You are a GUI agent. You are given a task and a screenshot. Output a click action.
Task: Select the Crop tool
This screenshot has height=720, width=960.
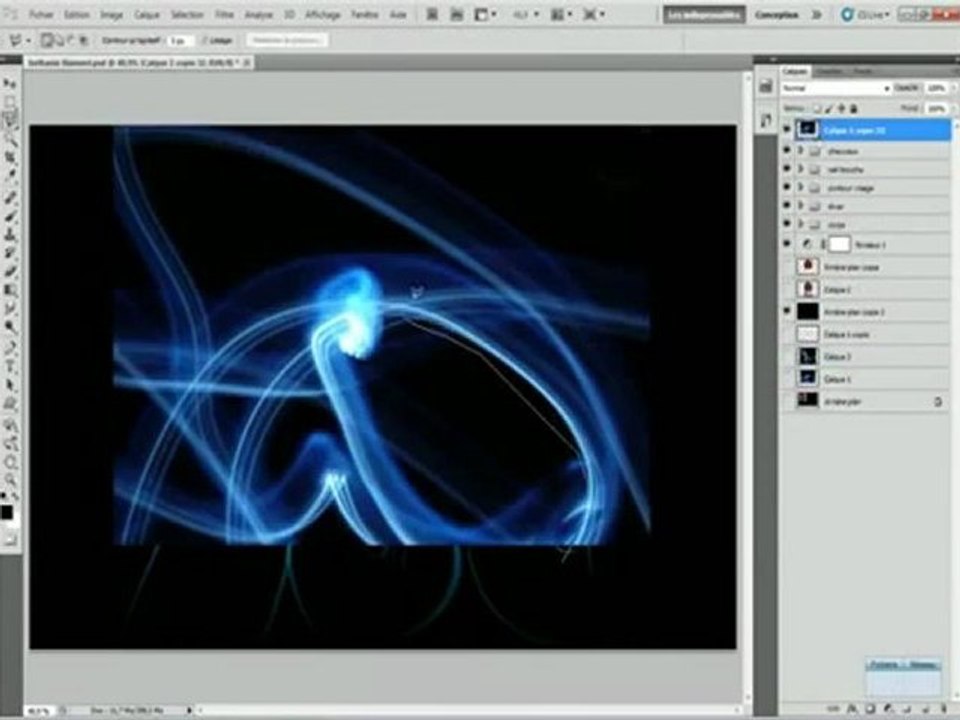point(10,158)
